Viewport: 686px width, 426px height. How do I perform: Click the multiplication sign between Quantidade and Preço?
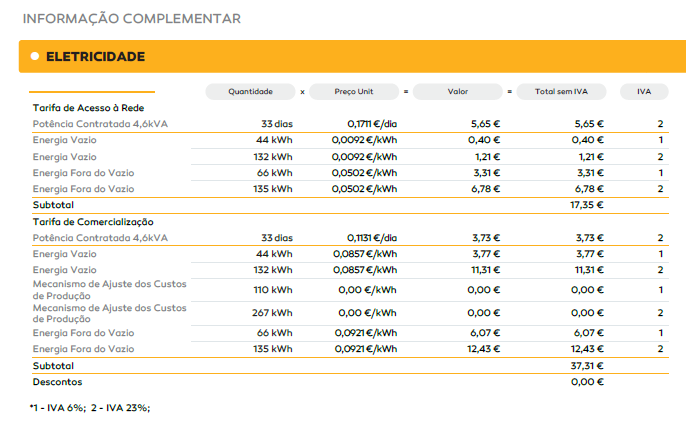point(302,91)
